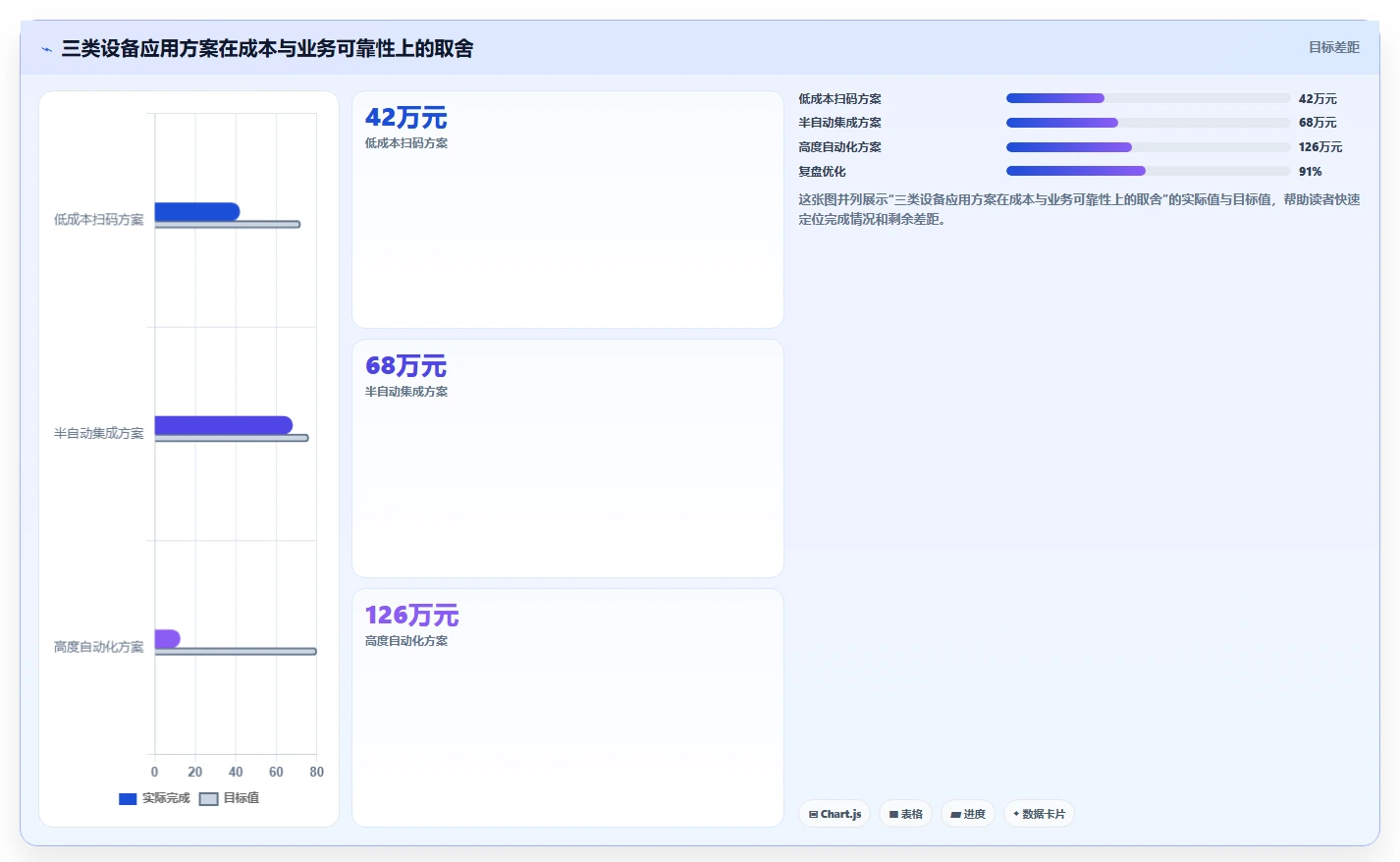Screen dimensions: 1400x862
Task: Open the 42万元 data card
Action: pos(567,209)
